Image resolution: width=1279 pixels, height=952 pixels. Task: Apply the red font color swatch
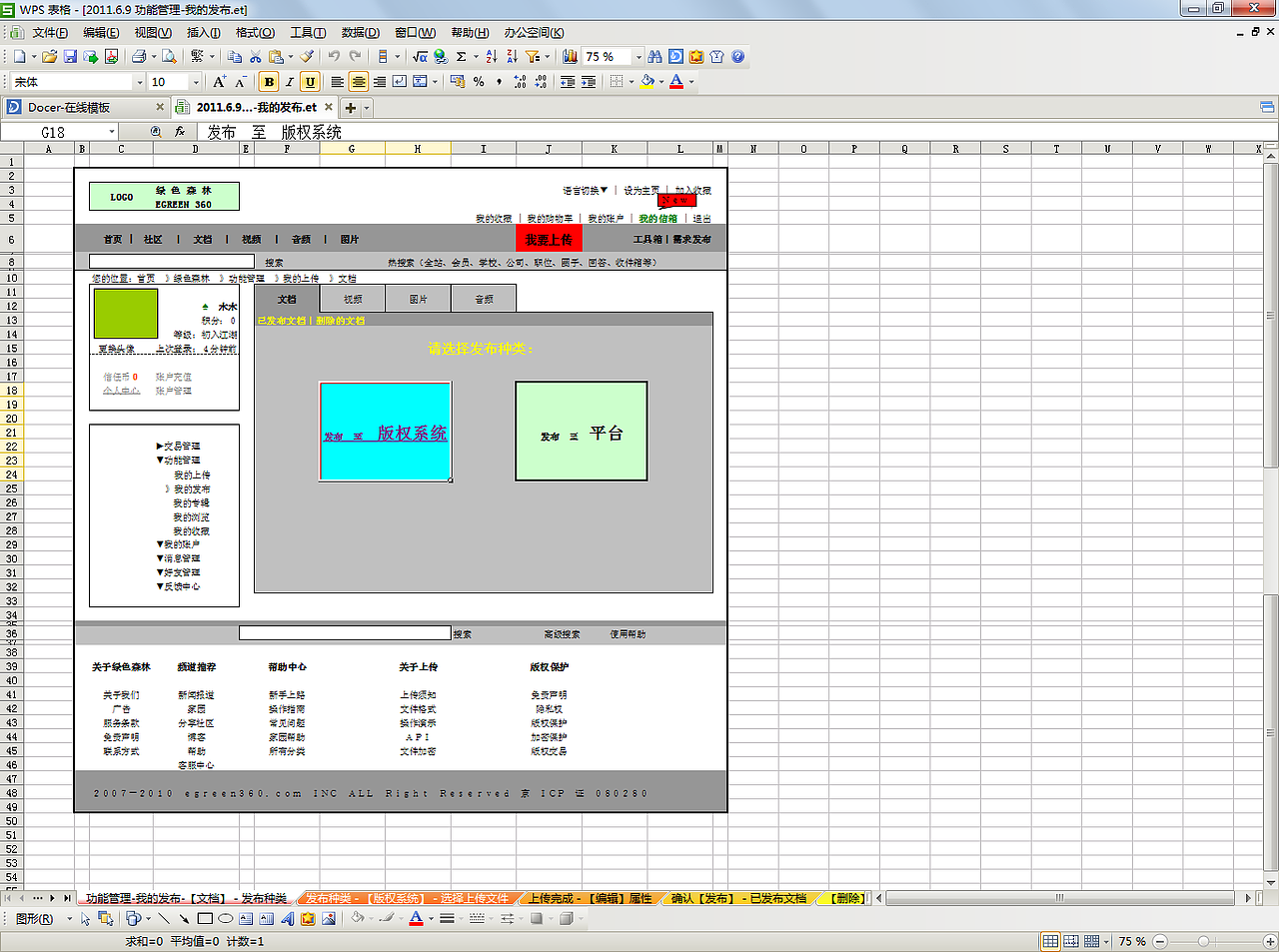tap(676, 82)
